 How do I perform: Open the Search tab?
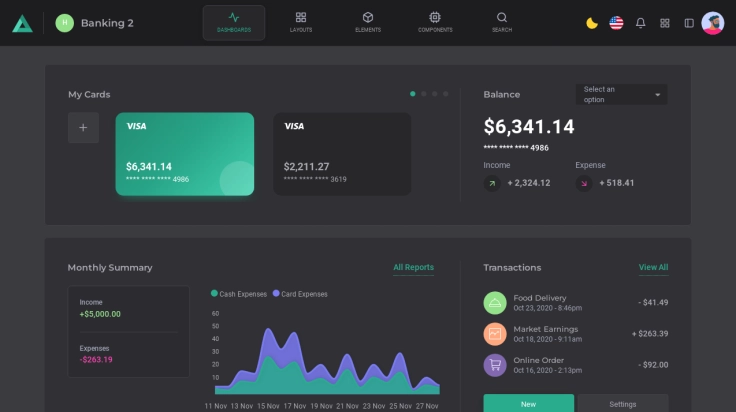click(x=502, y=22)
